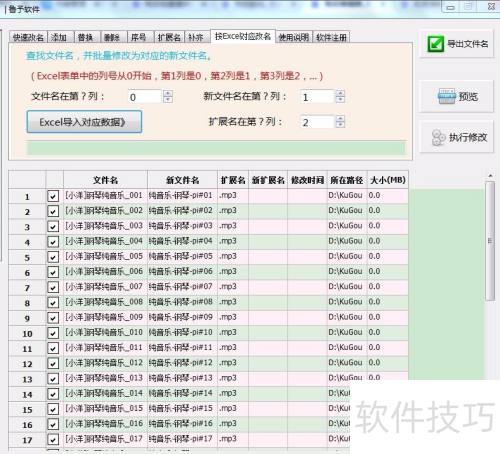Increase the 文件名在第?列 spinner value
Screen dimensions: 500x454
pos(168,93)
